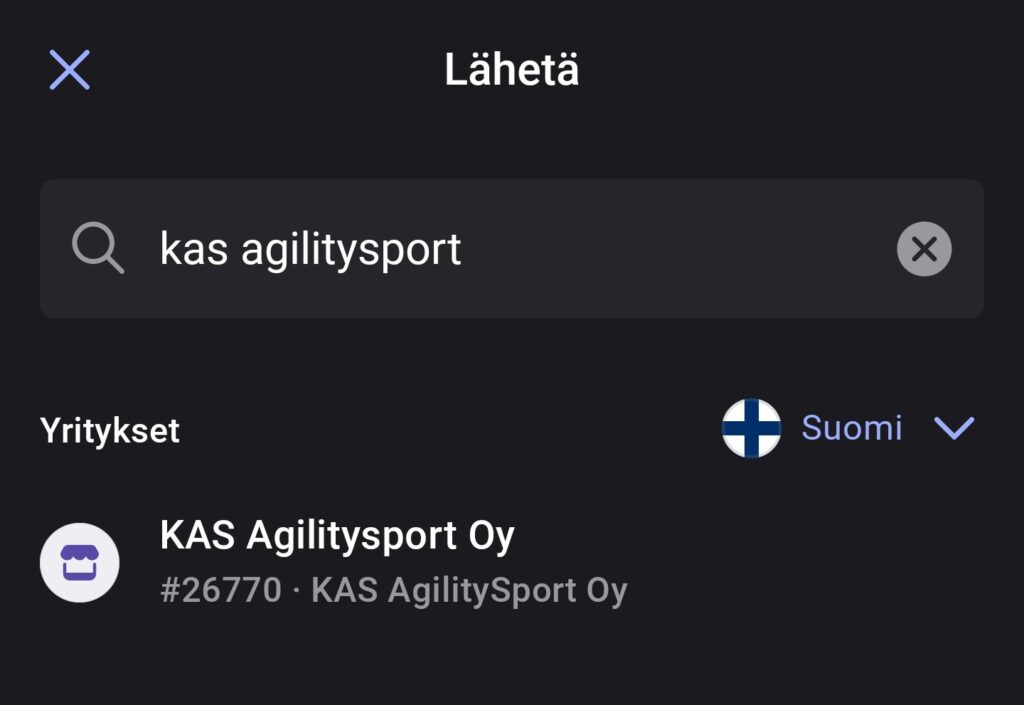Tap the bold "Oy" in the result title
The width and height of the screenshot is (1024, 705).
coord(491,537)
